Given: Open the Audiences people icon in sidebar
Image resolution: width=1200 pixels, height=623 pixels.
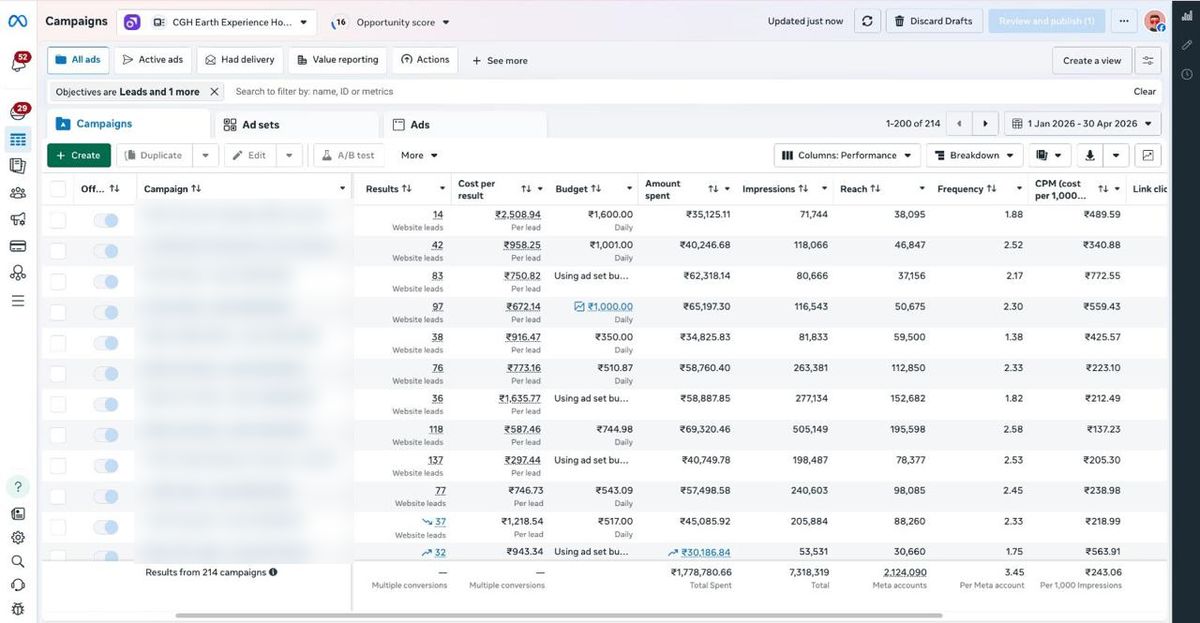Looking at the screenshot, I should pos(18,193).
